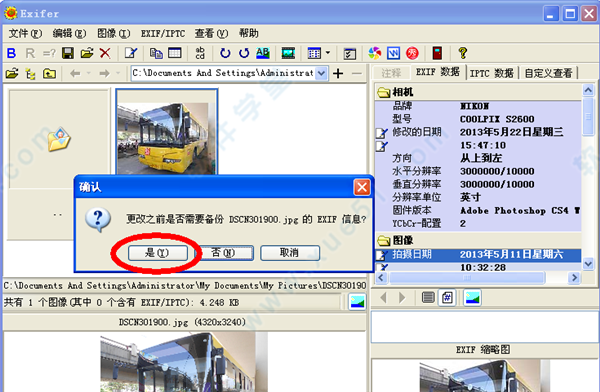Select the yellow bus thumbnail
This screenshot has width=600, height=392.
pyautogui.click(x=167, y=131)
